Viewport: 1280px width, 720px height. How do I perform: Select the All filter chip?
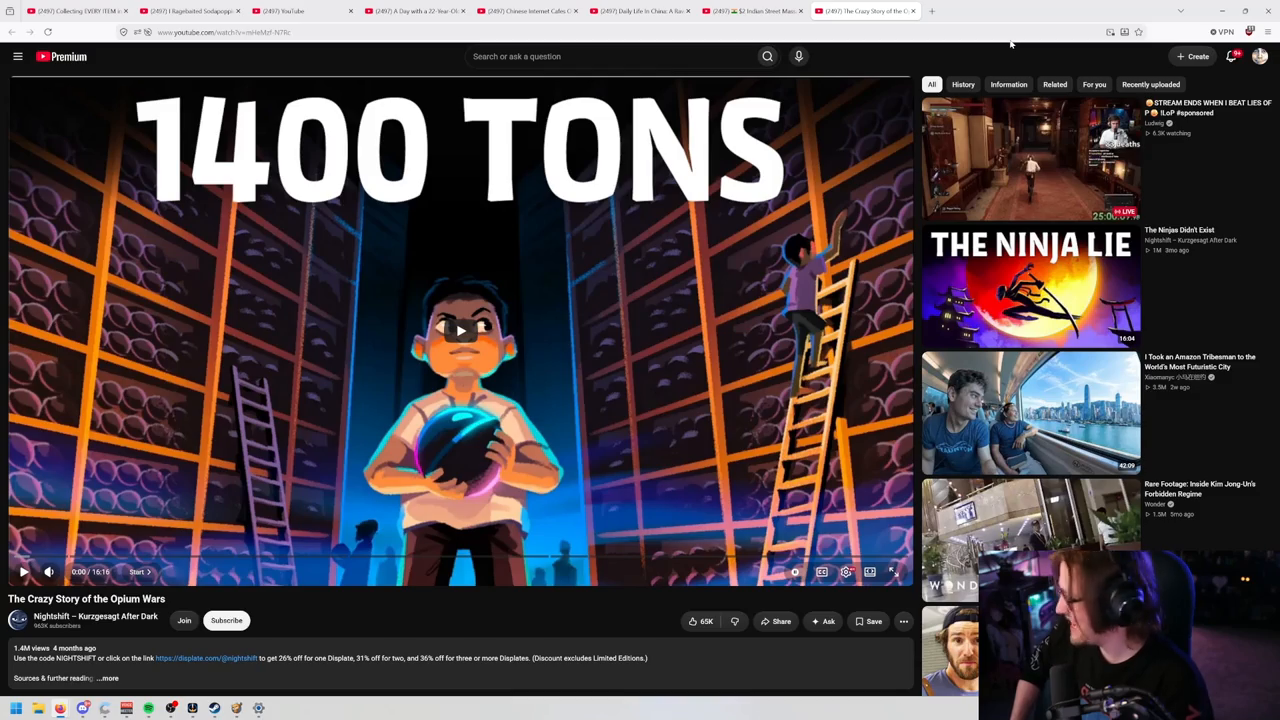click(932, 85)
